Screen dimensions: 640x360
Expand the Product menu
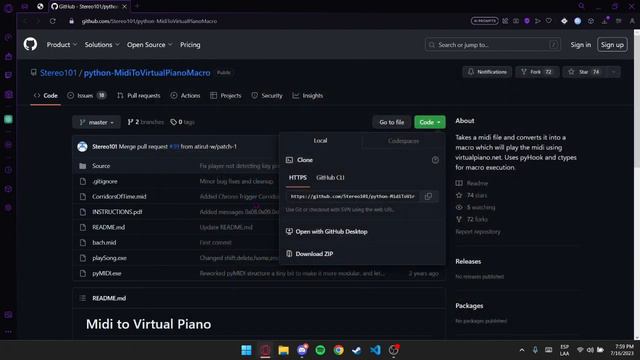[x=62, y=44]
